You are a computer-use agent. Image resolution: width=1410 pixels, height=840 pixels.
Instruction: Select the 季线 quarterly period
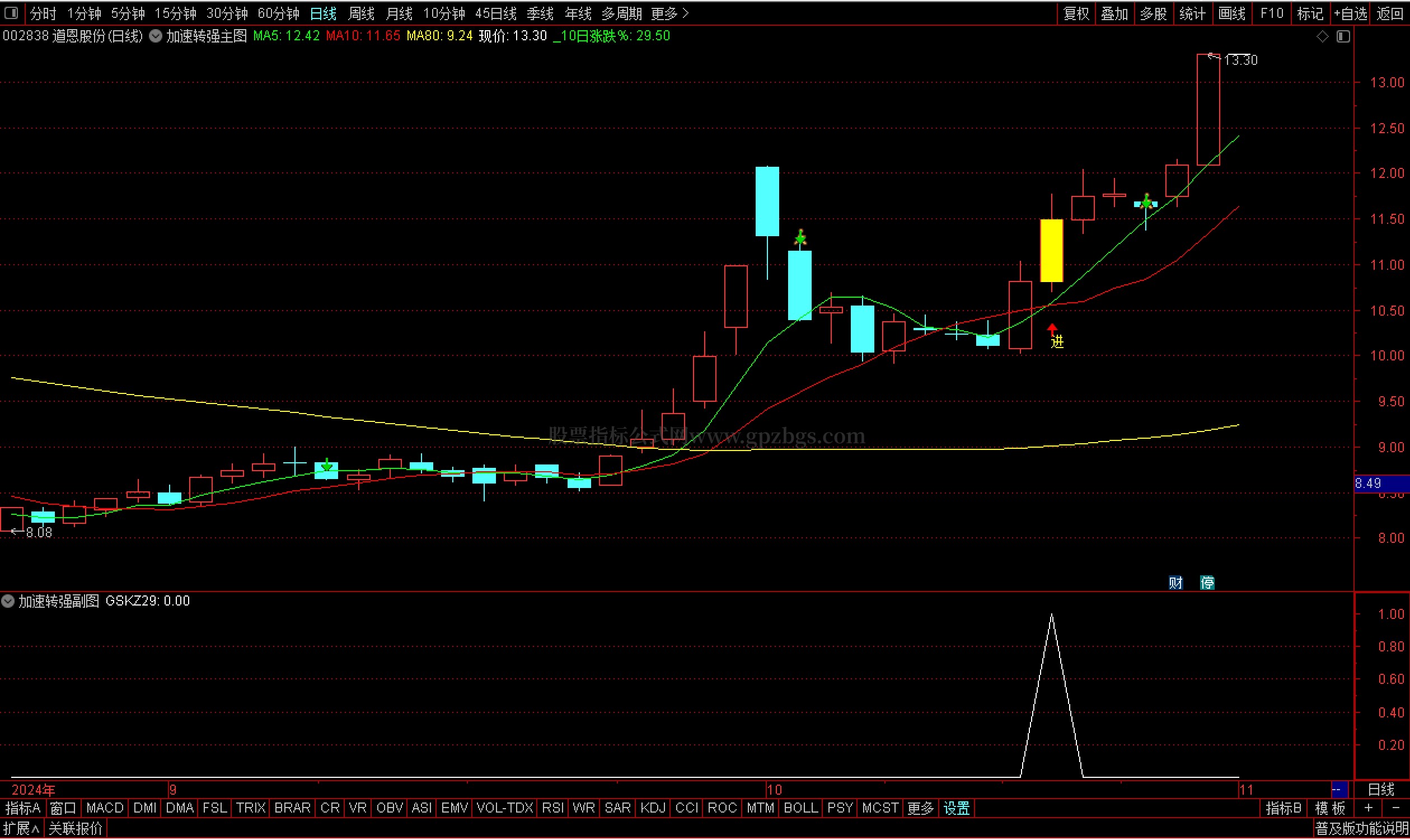click(540, 13)
